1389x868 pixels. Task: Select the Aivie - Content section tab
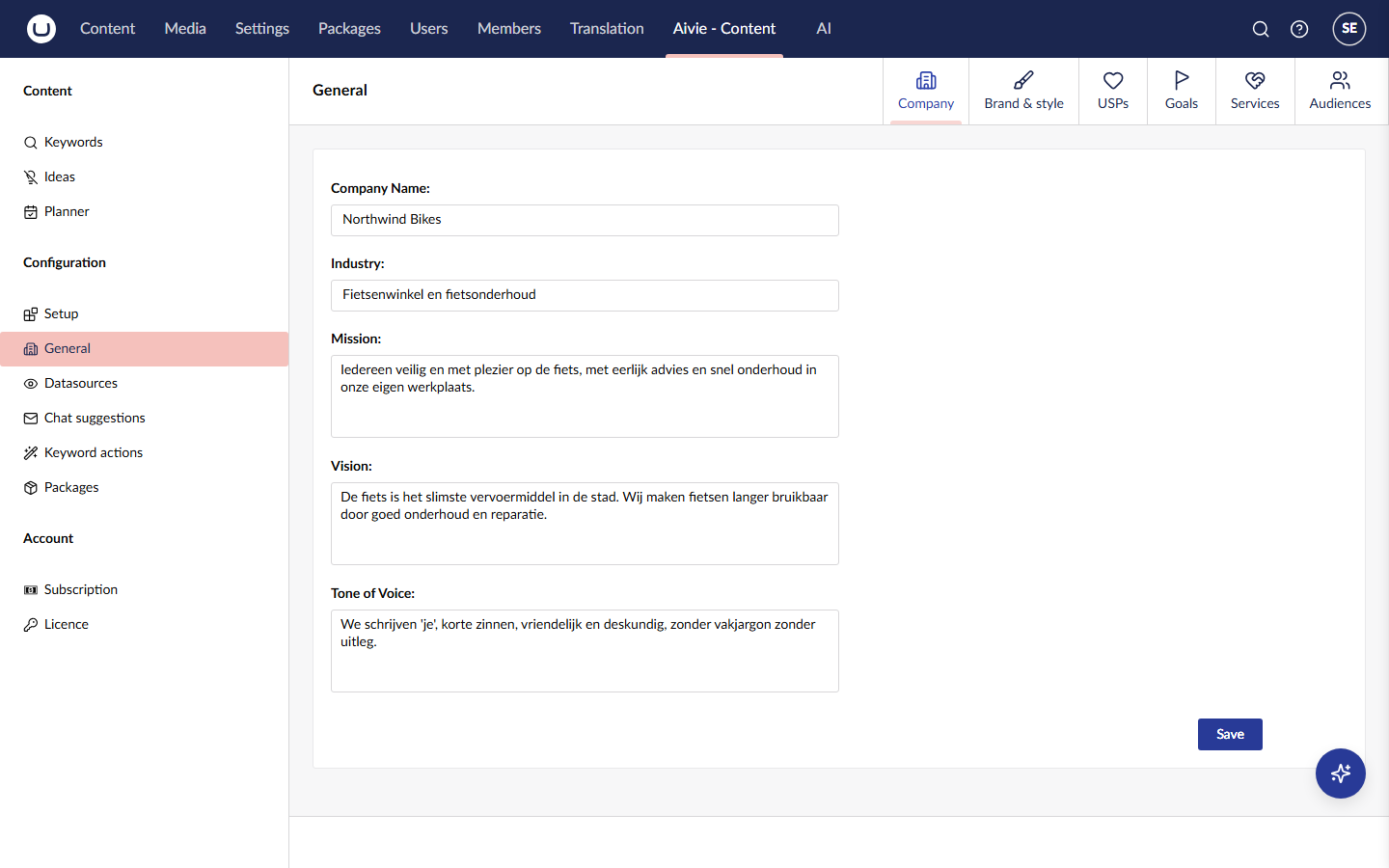724,29
